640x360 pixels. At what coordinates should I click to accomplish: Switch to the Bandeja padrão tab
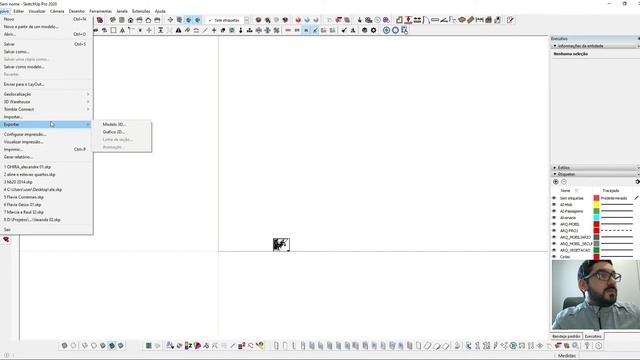pyautogui.click(x=566, y=336)
